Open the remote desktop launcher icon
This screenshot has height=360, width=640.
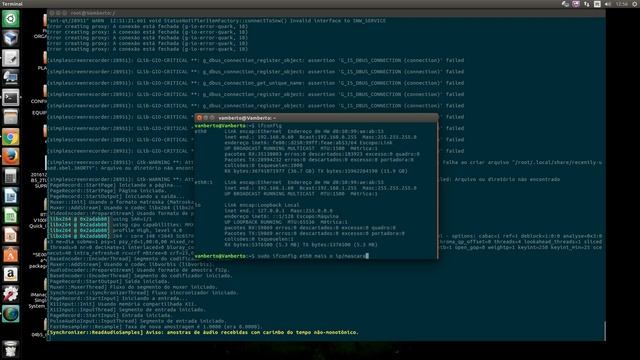pos(11,78)
